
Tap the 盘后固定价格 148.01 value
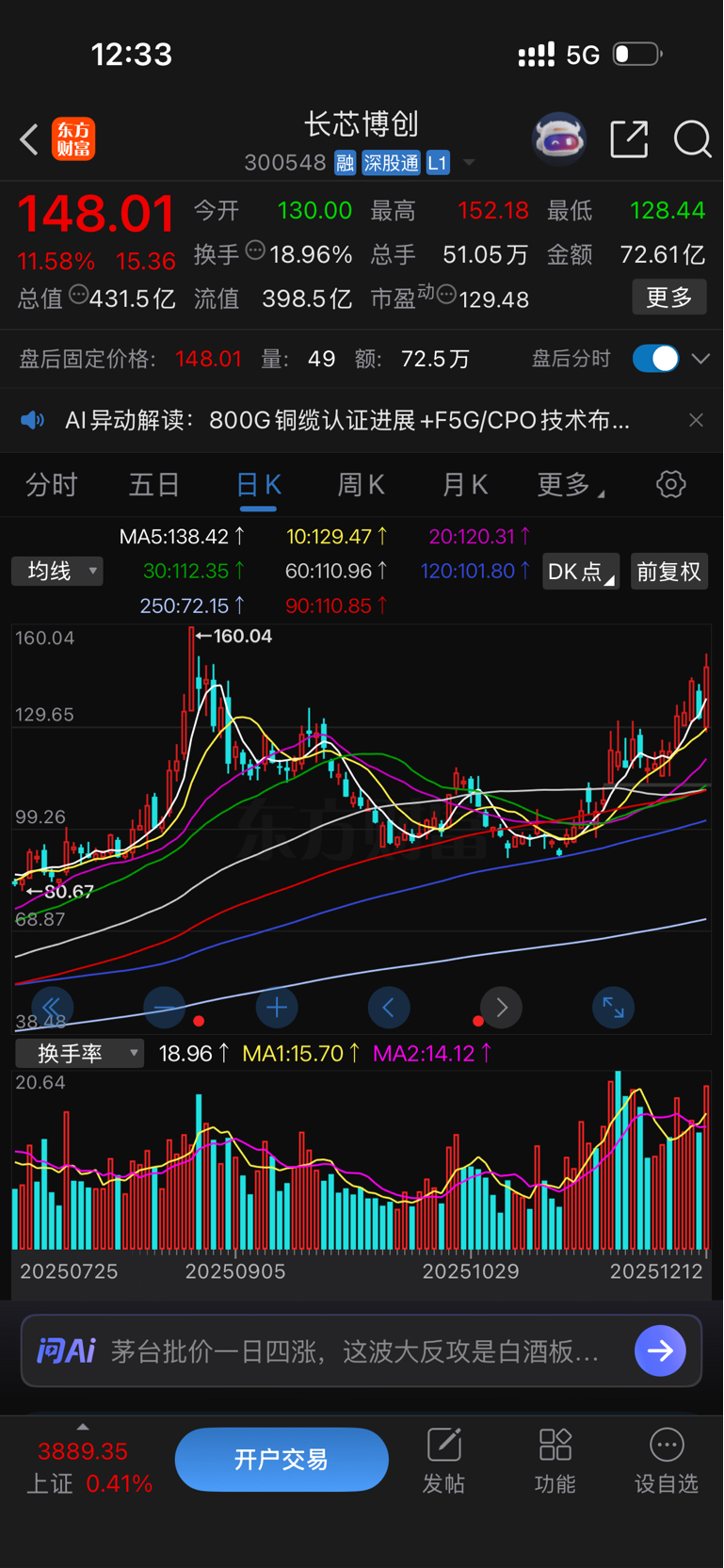[208, 359]
